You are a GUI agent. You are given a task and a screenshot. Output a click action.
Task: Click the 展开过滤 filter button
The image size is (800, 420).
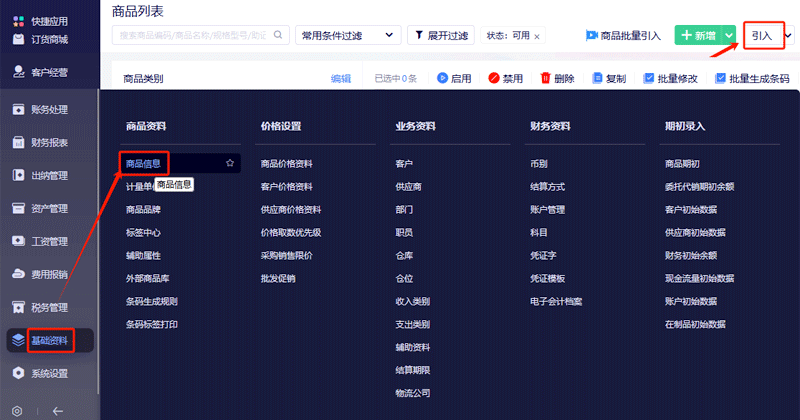click(441, 35)
